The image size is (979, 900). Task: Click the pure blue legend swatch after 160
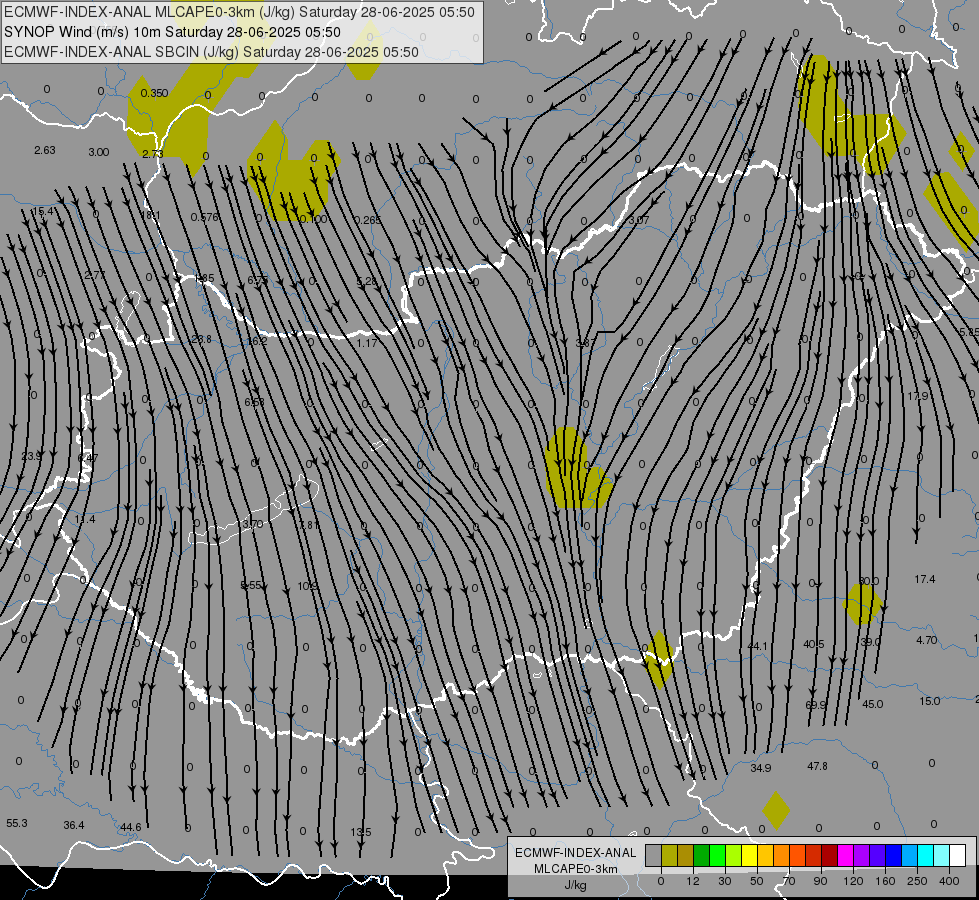click(x=893, y=855)
